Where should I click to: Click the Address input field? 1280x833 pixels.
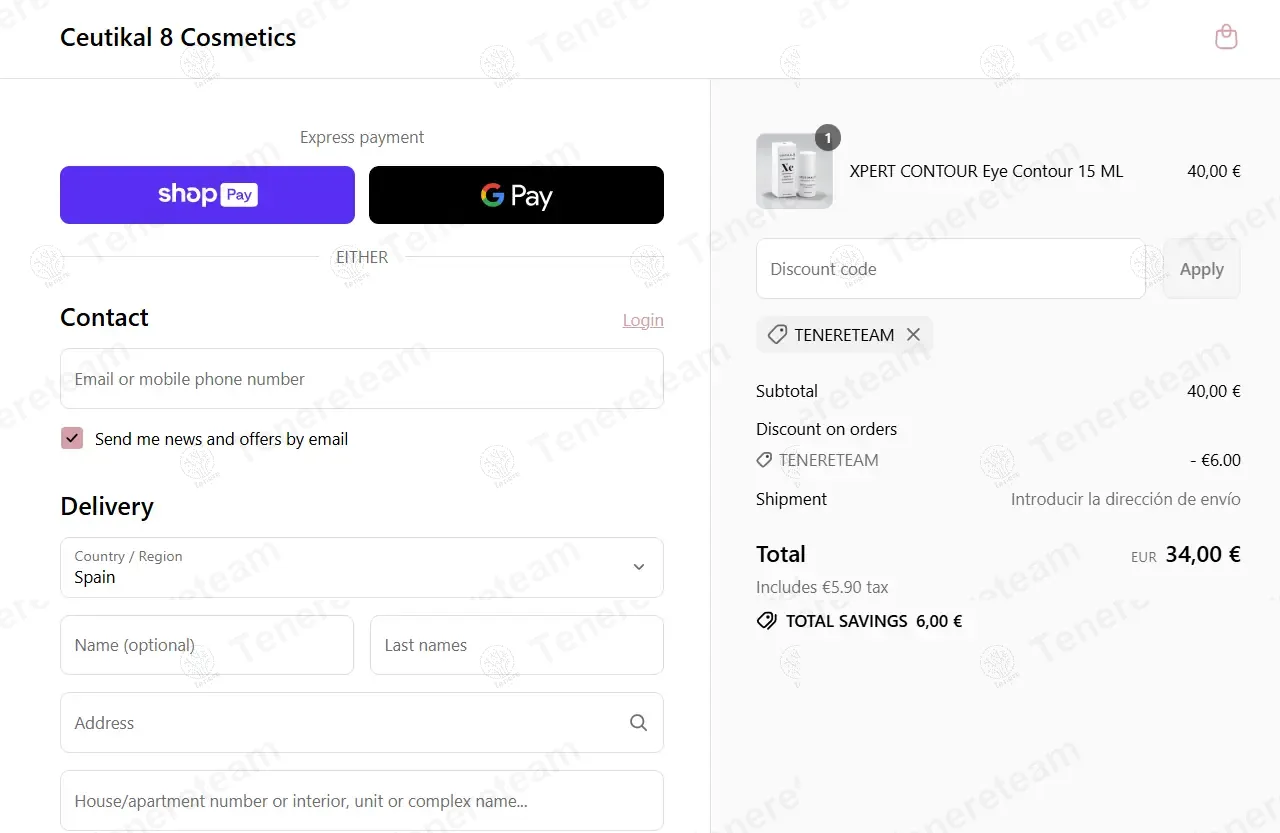click(362, 723)
